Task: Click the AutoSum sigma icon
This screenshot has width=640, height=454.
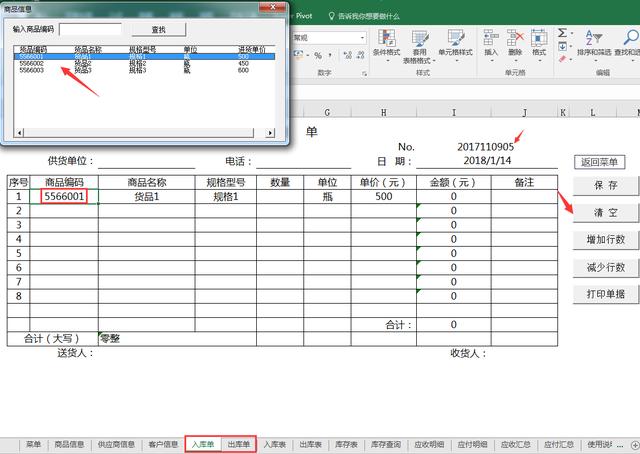Action: tap(562, 32)
